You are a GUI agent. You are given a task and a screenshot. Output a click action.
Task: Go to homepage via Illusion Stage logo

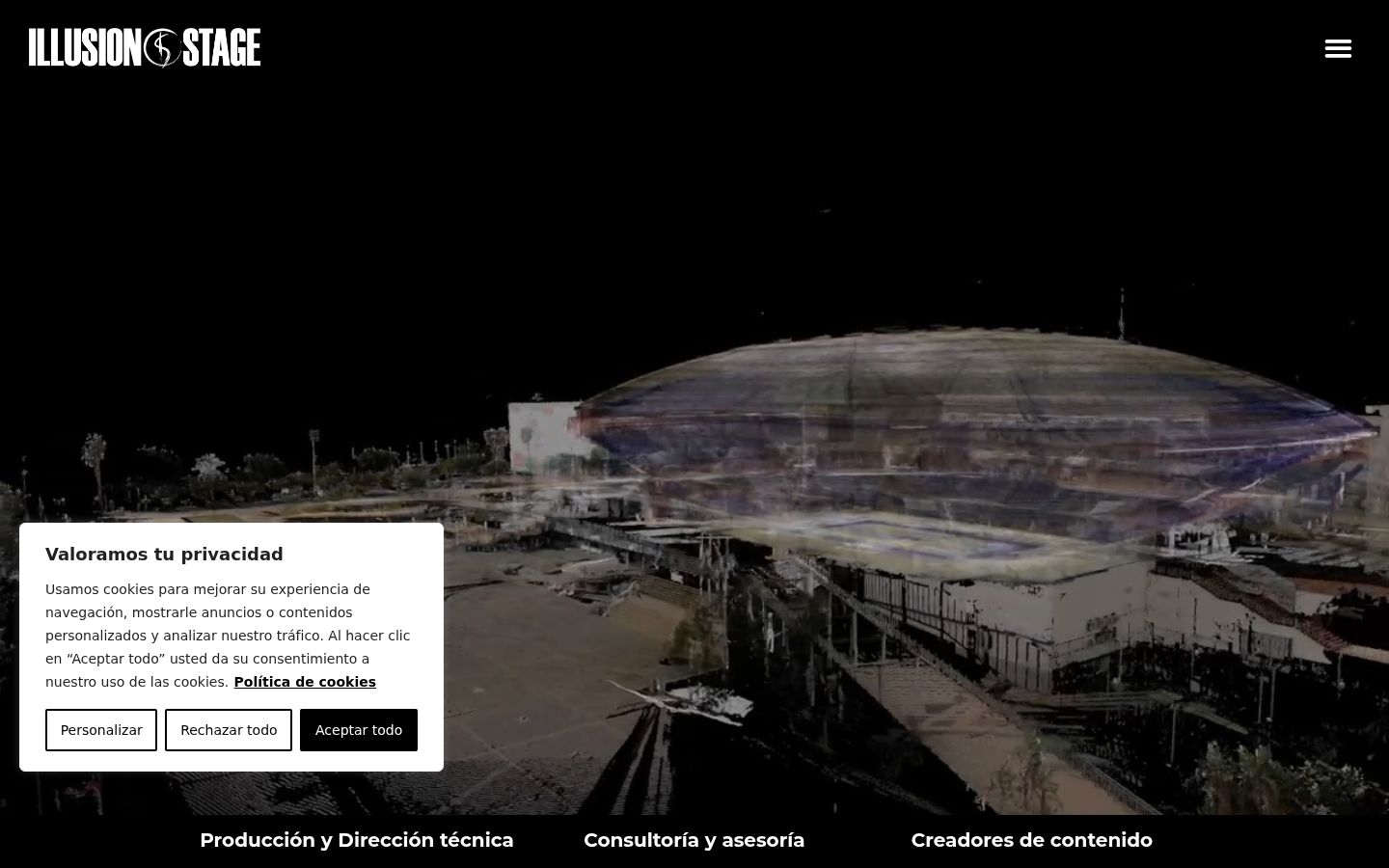pos(145,47)
